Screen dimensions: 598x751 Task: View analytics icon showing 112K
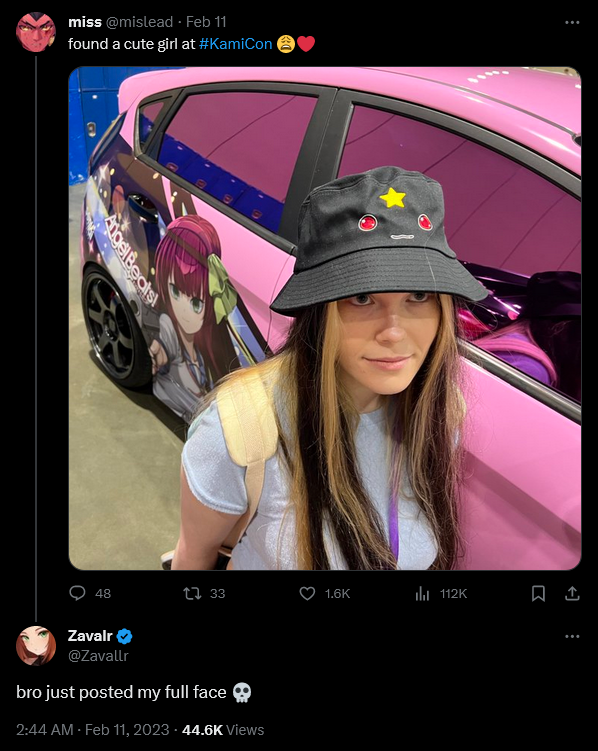(422, 594)
